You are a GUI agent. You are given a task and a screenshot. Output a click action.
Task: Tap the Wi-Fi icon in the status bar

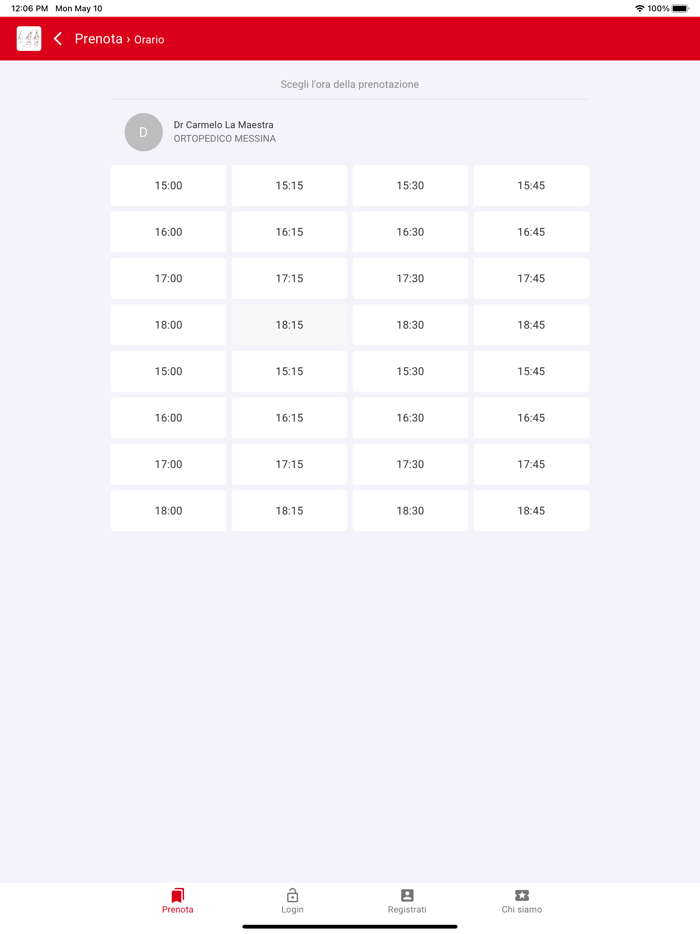coord(639,8)
